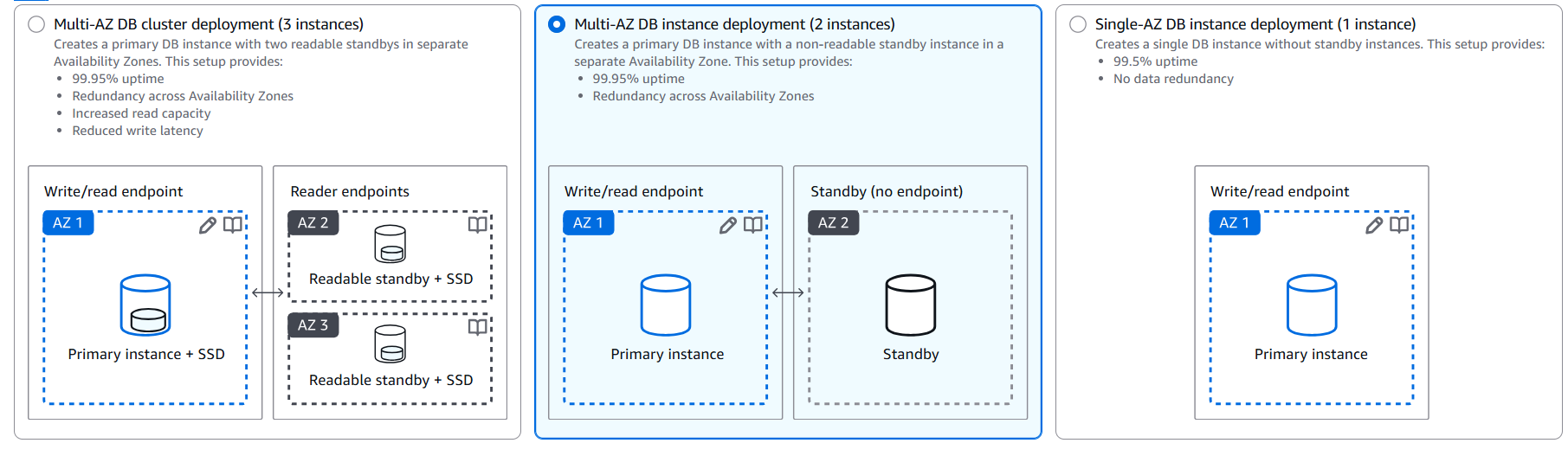The image size is (1568, 456).
Task: Click pencil write icon in Multi-AZ instance AZ 1
Action: coord(728,225)
